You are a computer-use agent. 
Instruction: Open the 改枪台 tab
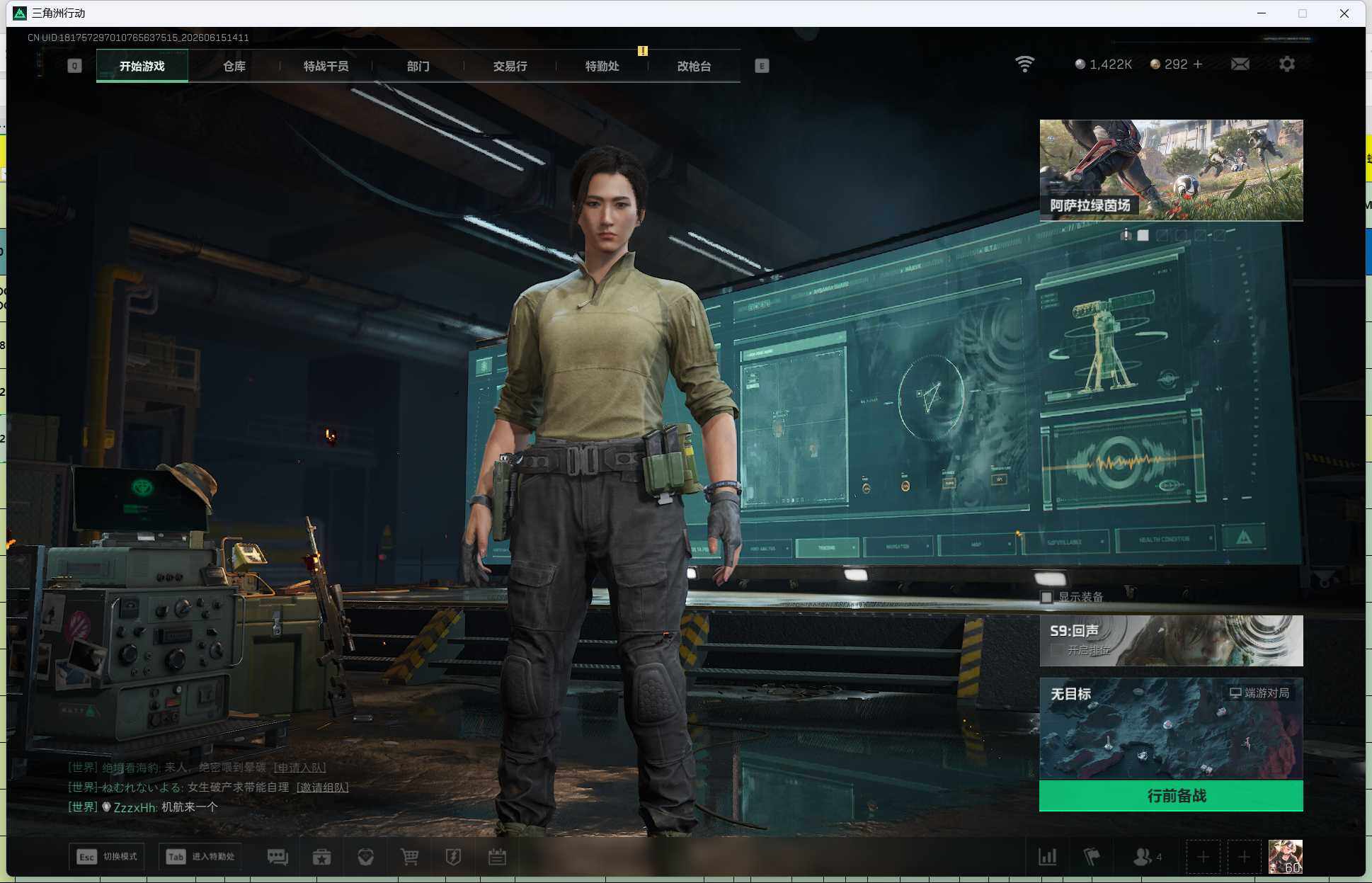[694, 66]
